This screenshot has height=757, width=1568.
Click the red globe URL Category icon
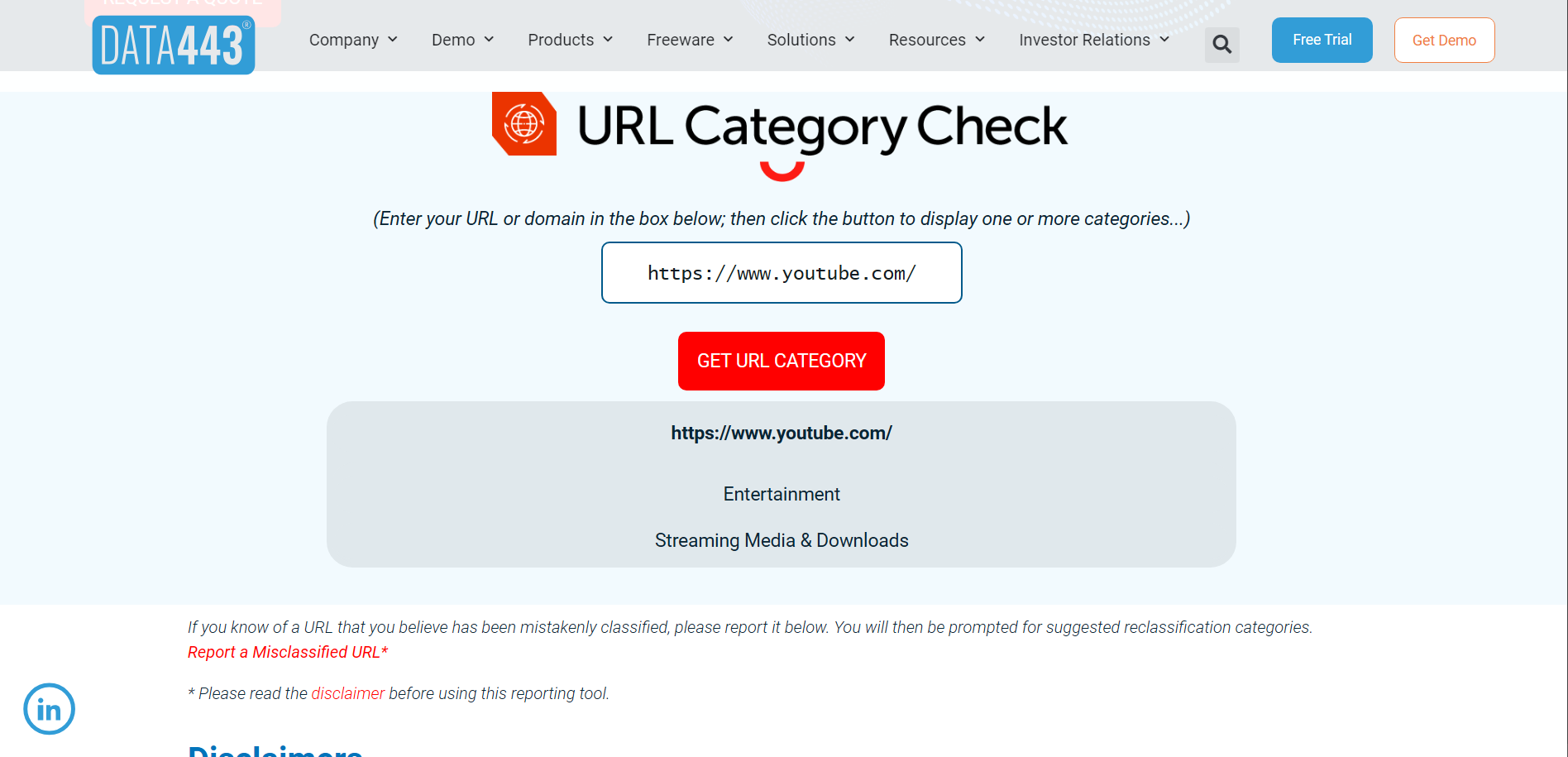click(524, 124)
